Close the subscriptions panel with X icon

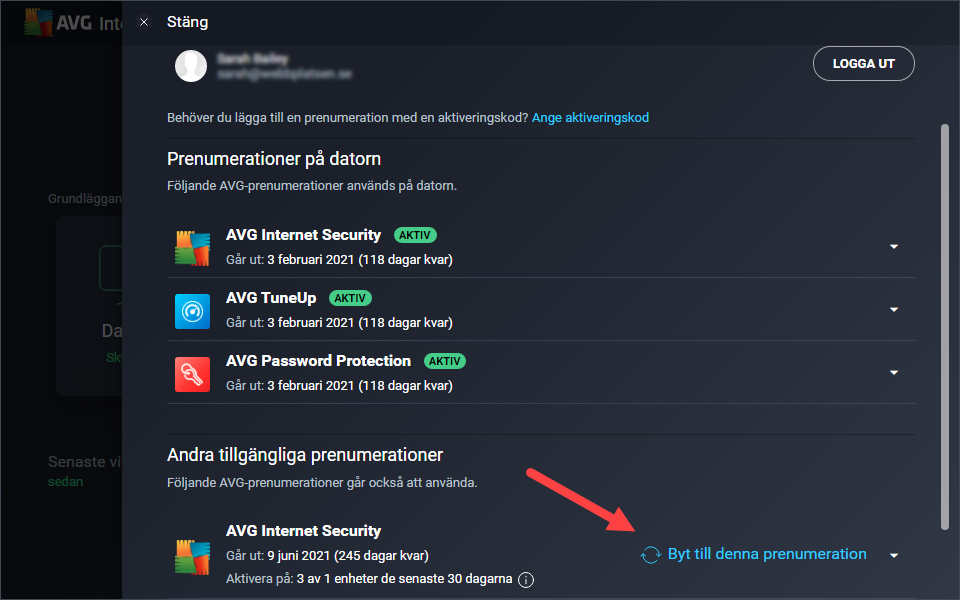coord(144,22)
